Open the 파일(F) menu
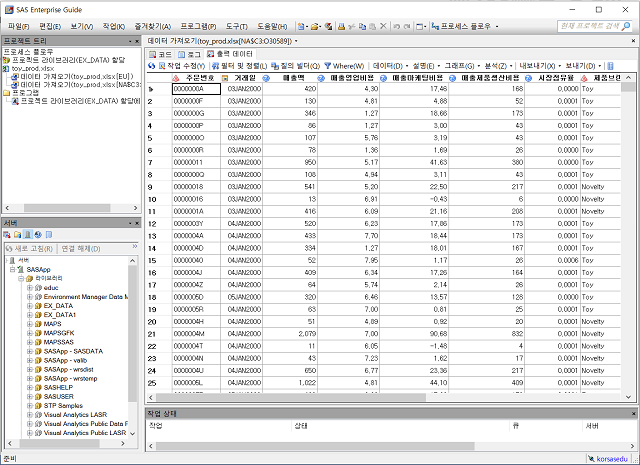The height and width of the screenshot is (465, 640). (x=19, y=27)
